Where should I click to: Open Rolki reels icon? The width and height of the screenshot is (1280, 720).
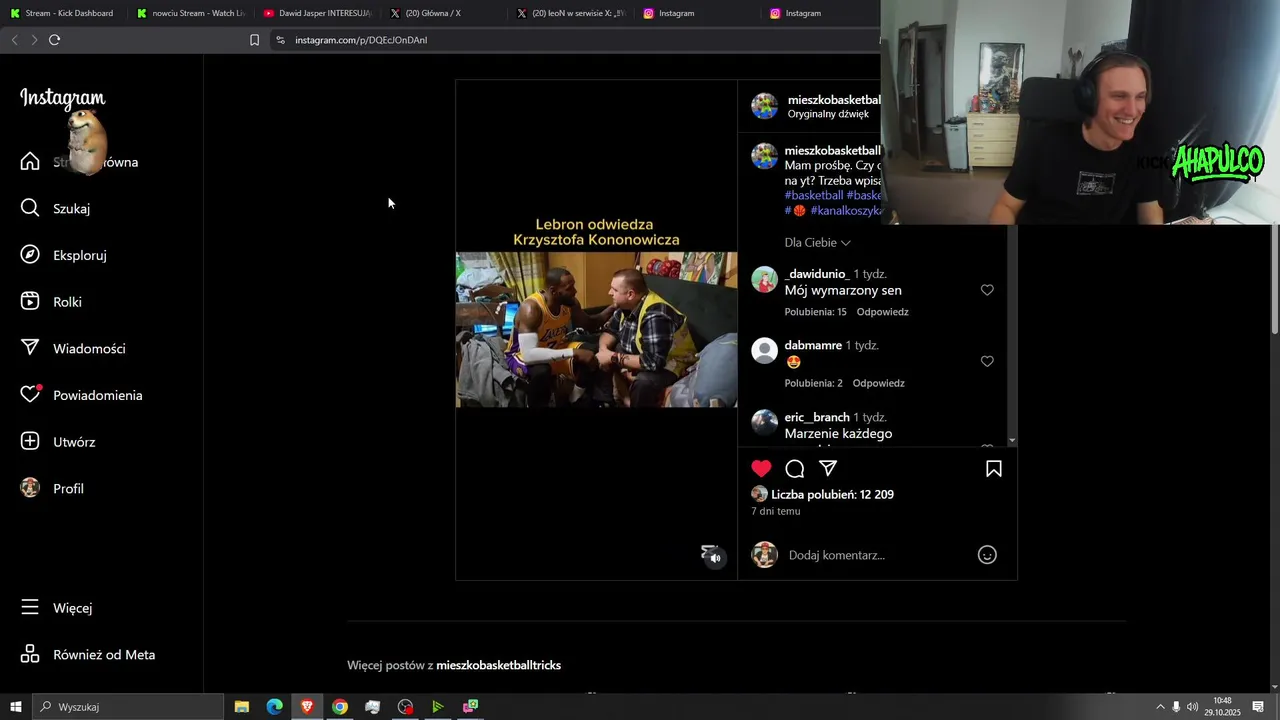tap(30, 301)
